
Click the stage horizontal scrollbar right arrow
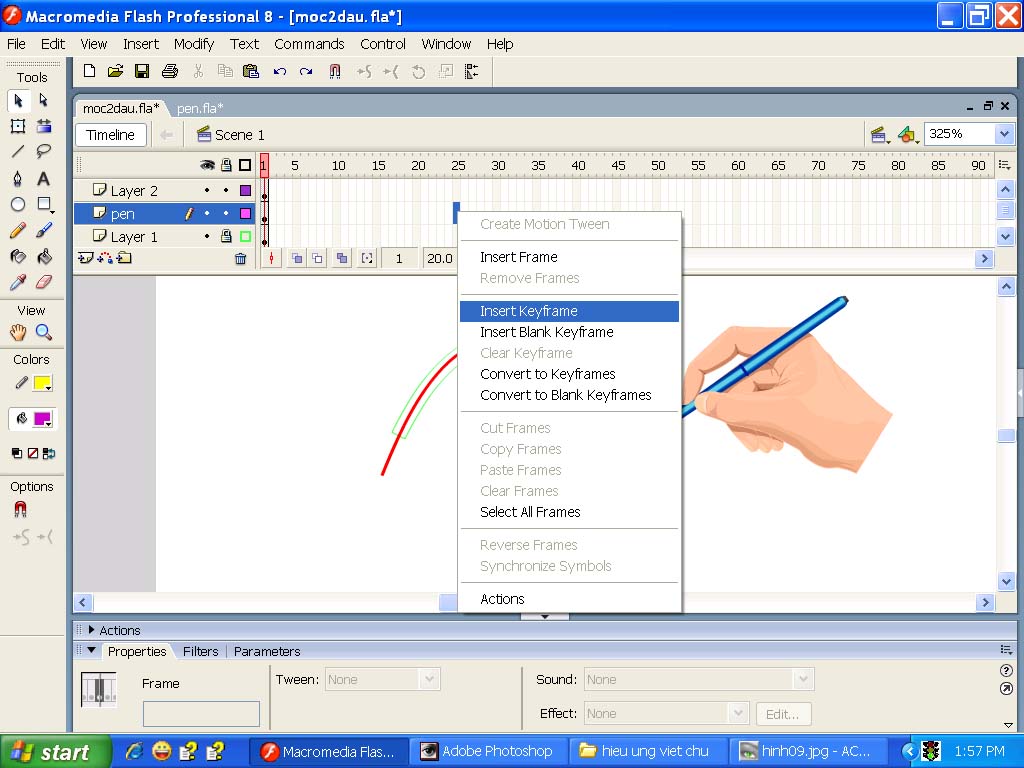click(x=985, y=603)
